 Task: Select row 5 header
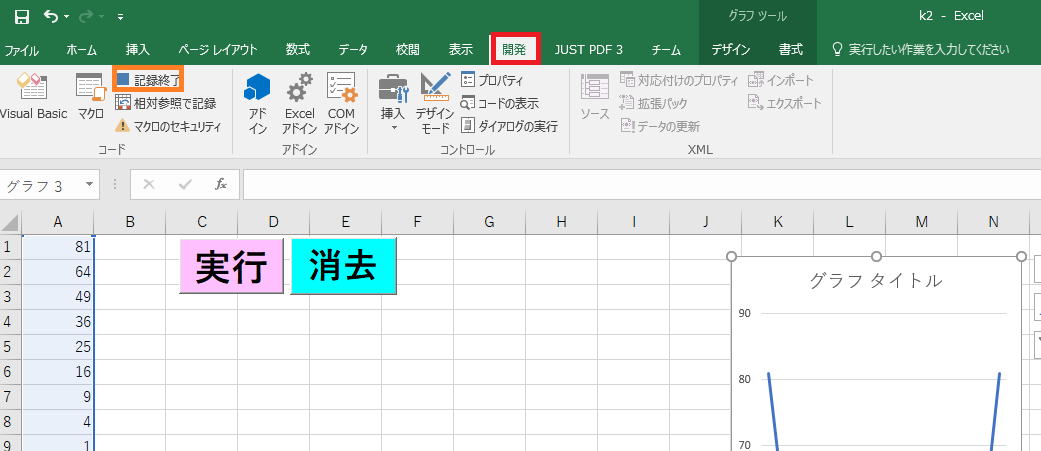pyautogui.click(x=11, y=347)
